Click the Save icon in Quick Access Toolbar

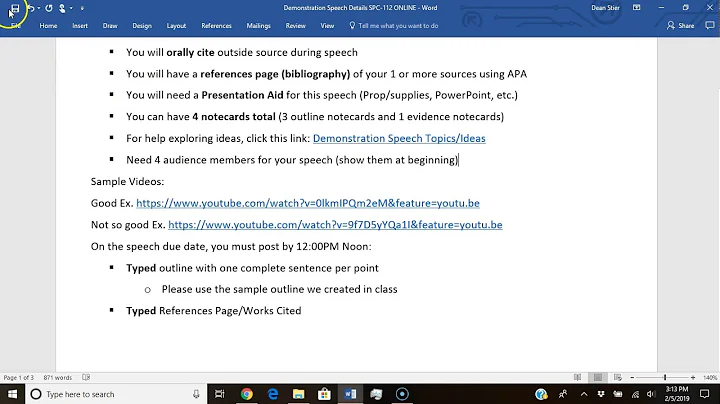tap(15, 8)
